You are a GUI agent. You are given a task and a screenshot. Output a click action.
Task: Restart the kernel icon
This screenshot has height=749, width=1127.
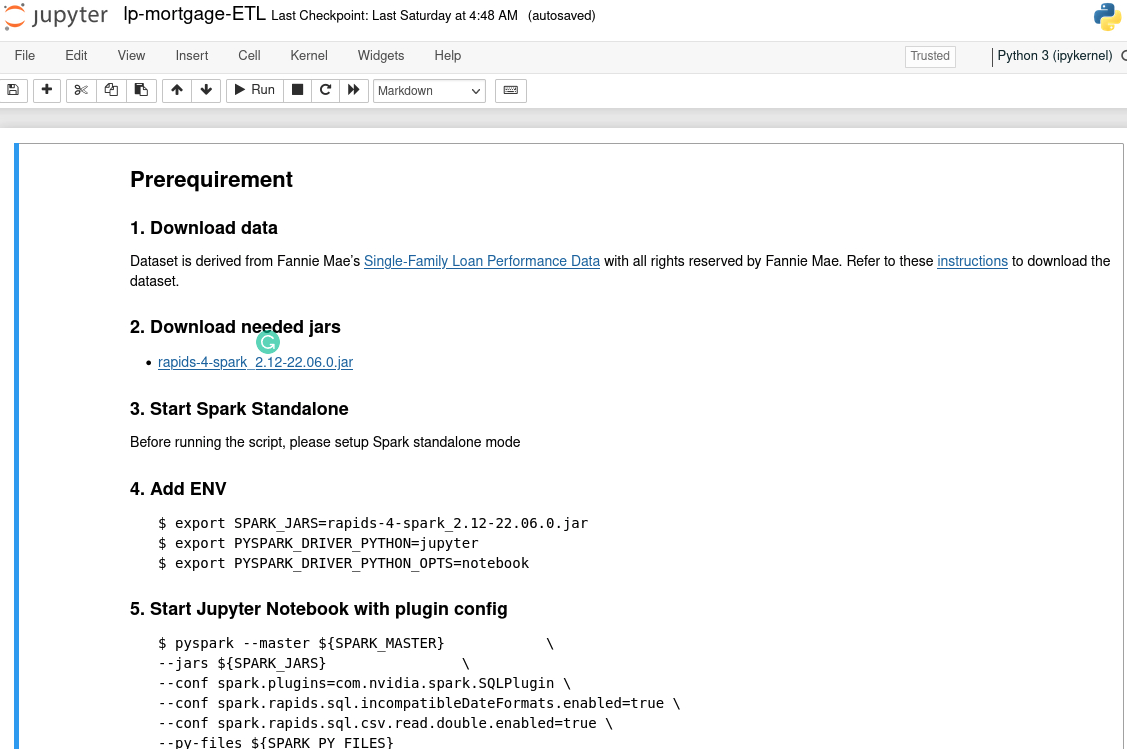pyautogui.click(x=325, y=90)
